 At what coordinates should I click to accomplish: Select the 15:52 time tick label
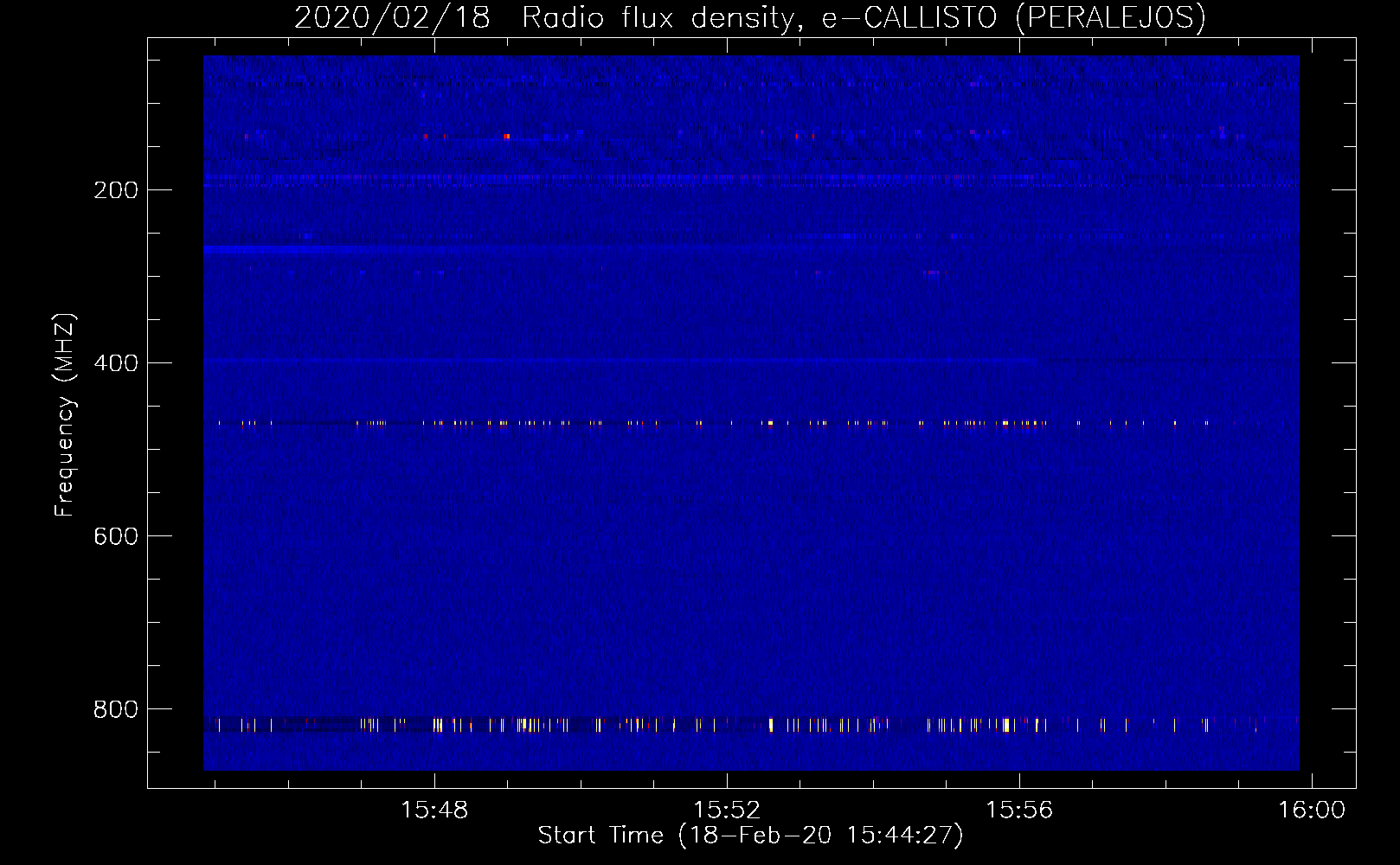click(x=727, y=811)
